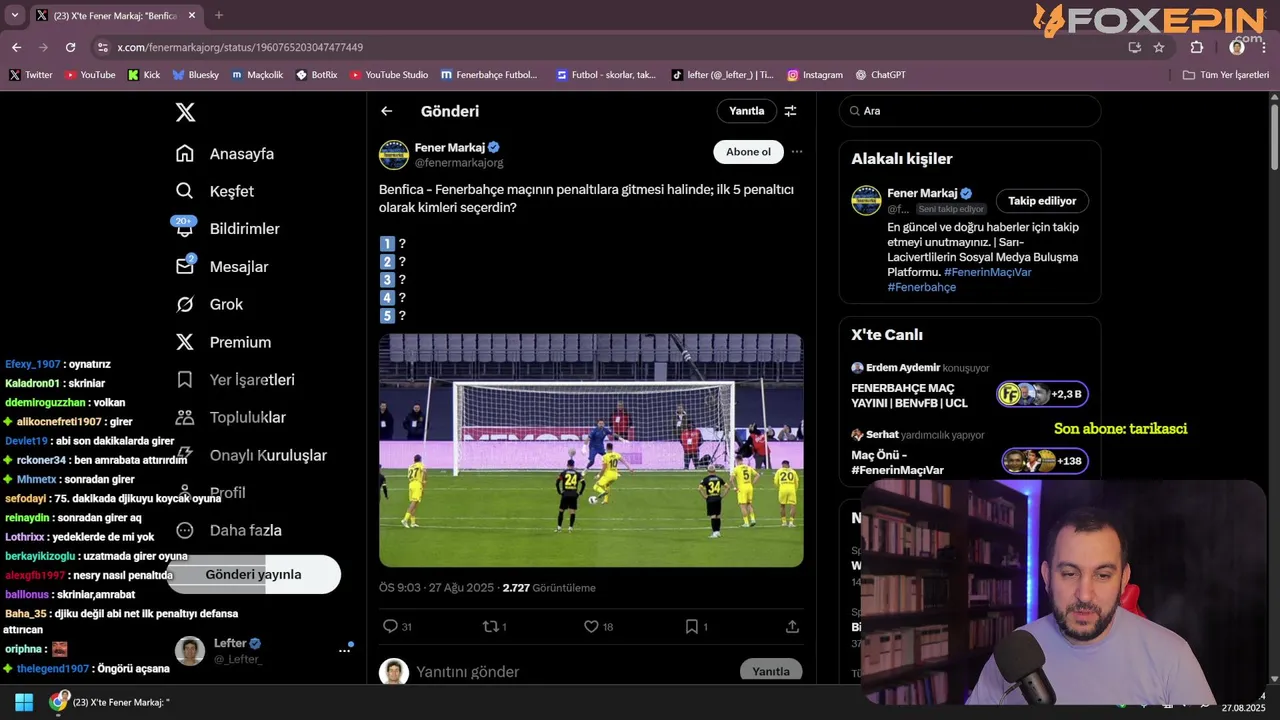Viewport: 1280px width, 720px height.
Task: Click Fener Markaj avatar in the post
Action: point(393,155)
